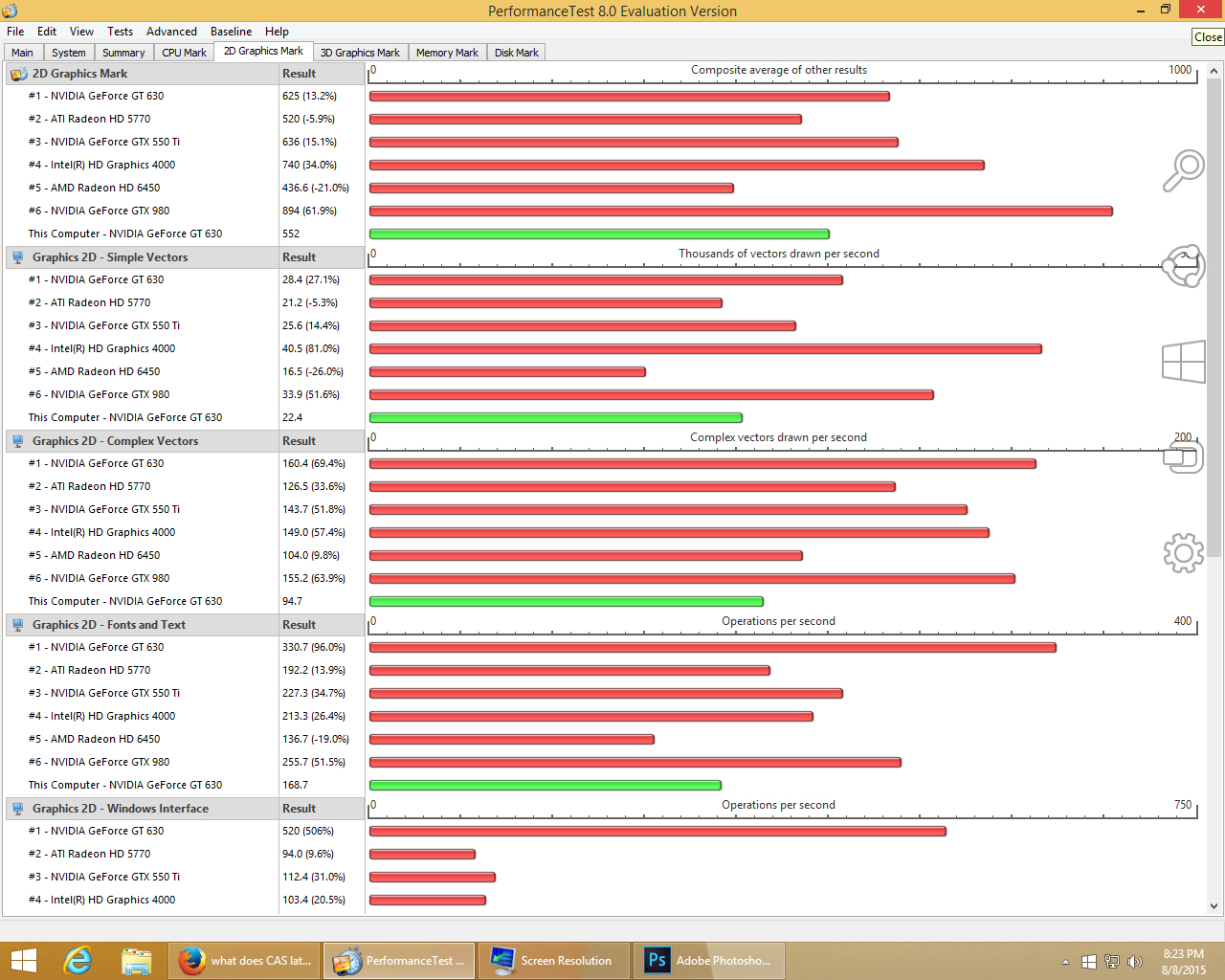Click the Start charm Windows logo
Viewport: 1225px width, 980px height.
[x=1183, y=363]
